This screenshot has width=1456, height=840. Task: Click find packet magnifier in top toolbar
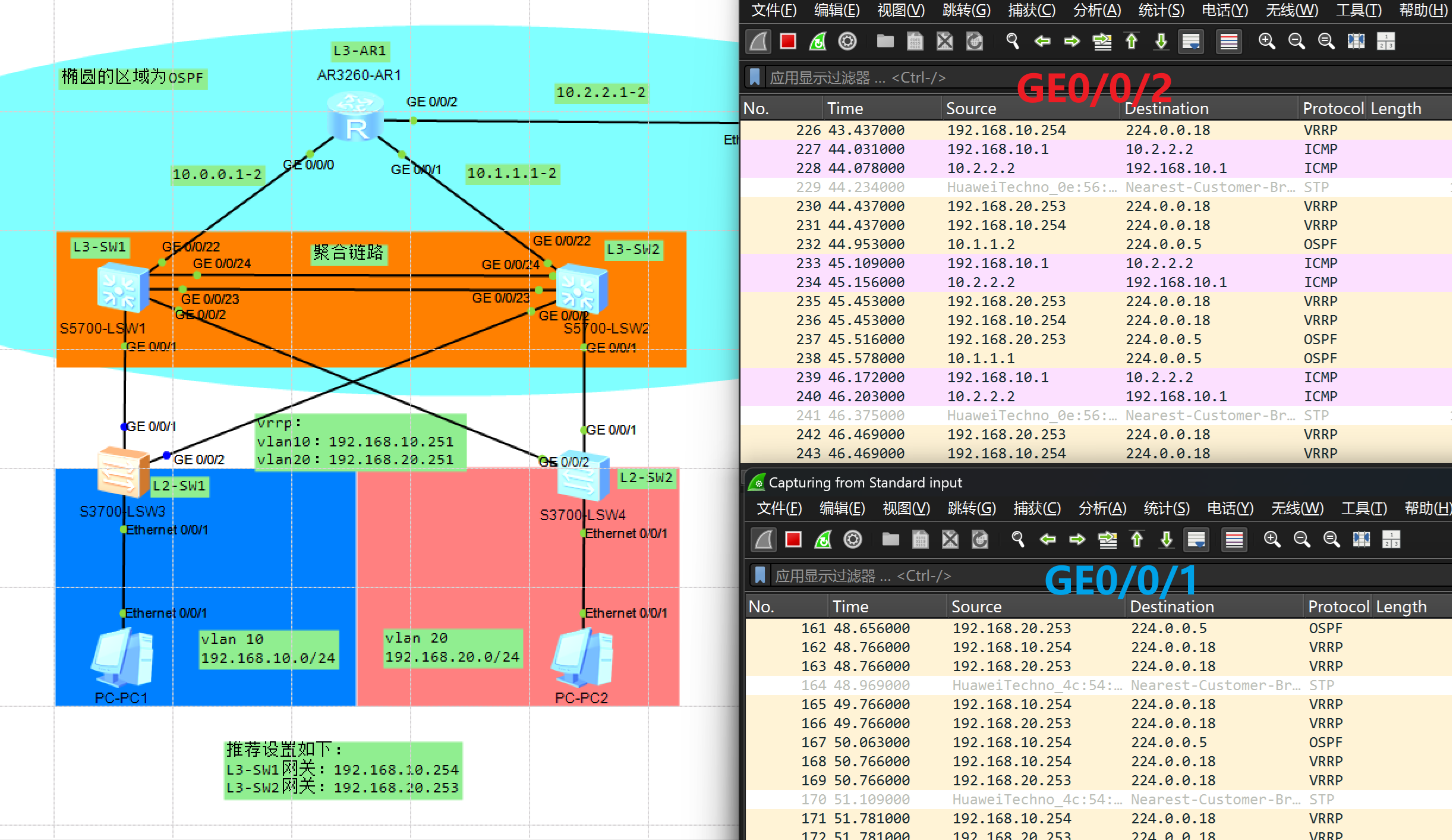[1013, 41]
